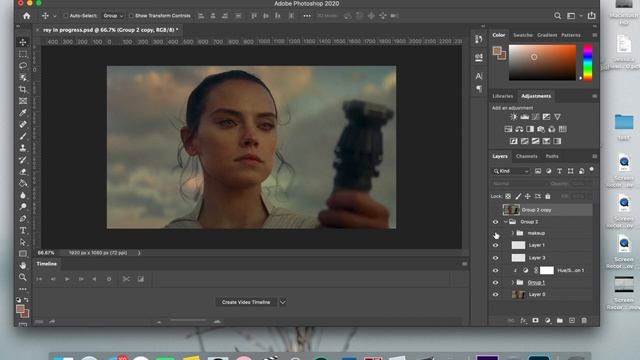Click the lock all padlock icon
640x360 pixels.
pos(548,196)
